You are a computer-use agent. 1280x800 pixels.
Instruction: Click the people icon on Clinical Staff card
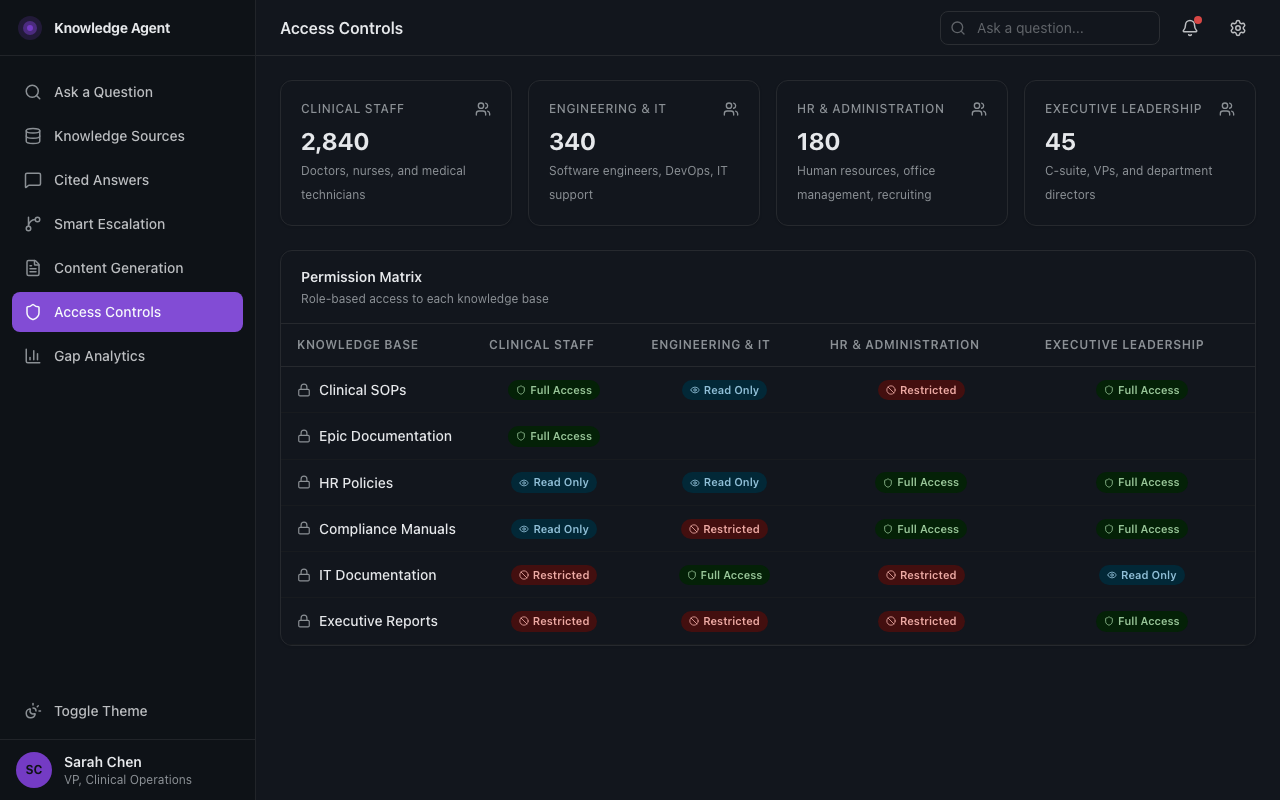(x=483, y=108)
